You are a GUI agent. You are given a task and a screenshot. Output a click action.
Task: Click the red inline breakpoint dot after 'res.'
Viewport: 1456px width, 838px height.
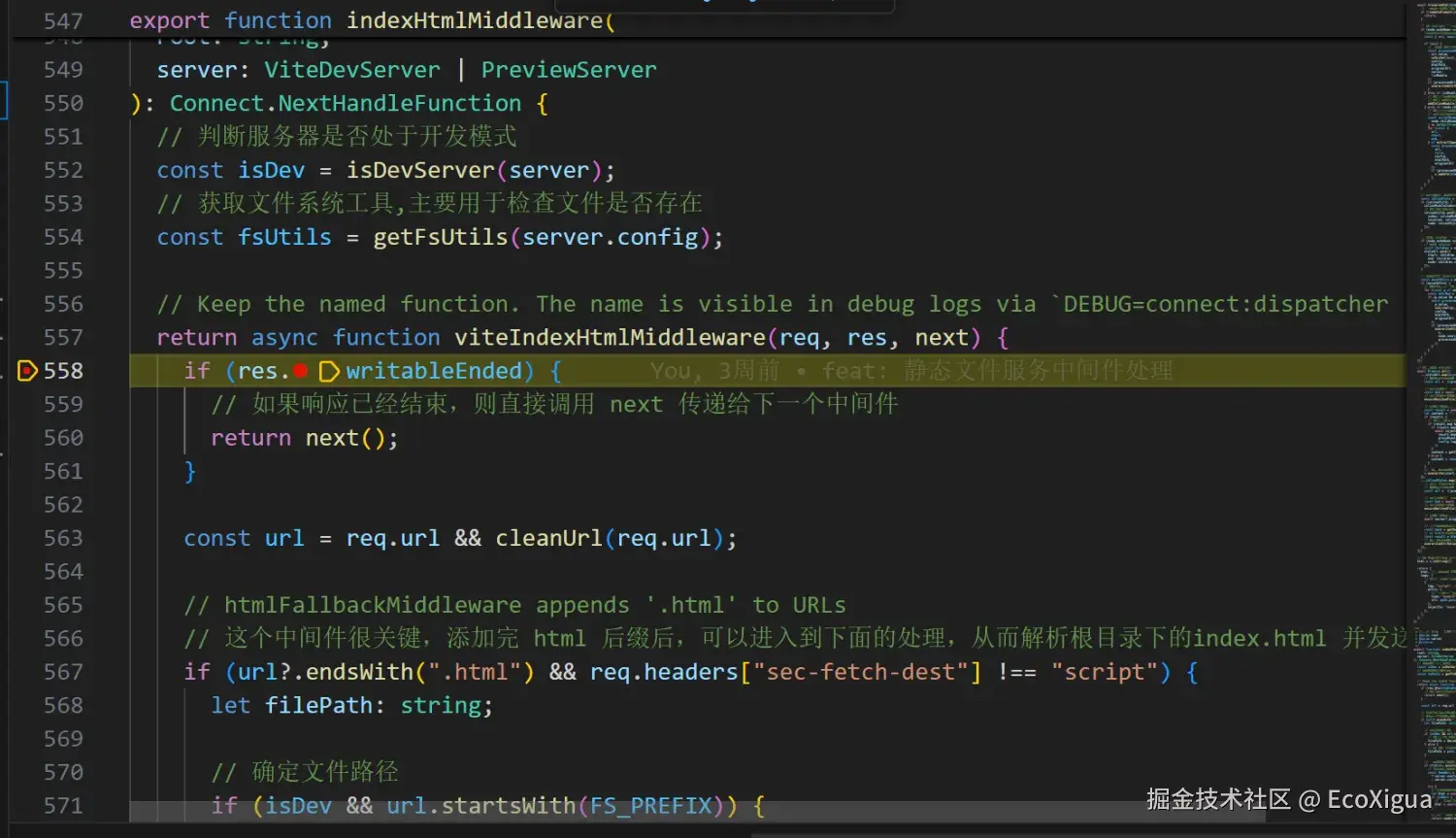click(301, 371)
